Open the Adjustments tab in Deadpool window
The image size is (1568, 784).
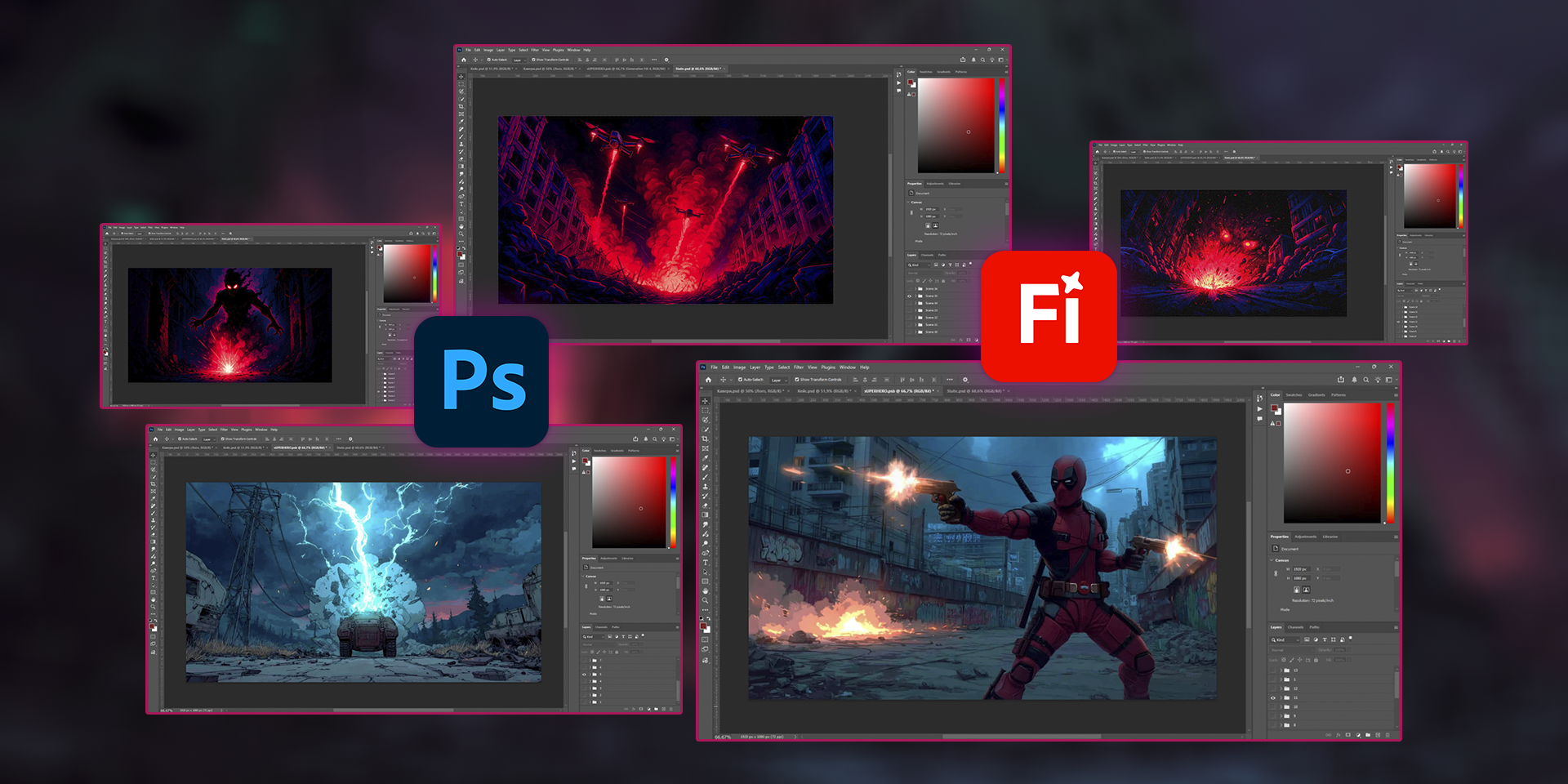click(1305, 537)
